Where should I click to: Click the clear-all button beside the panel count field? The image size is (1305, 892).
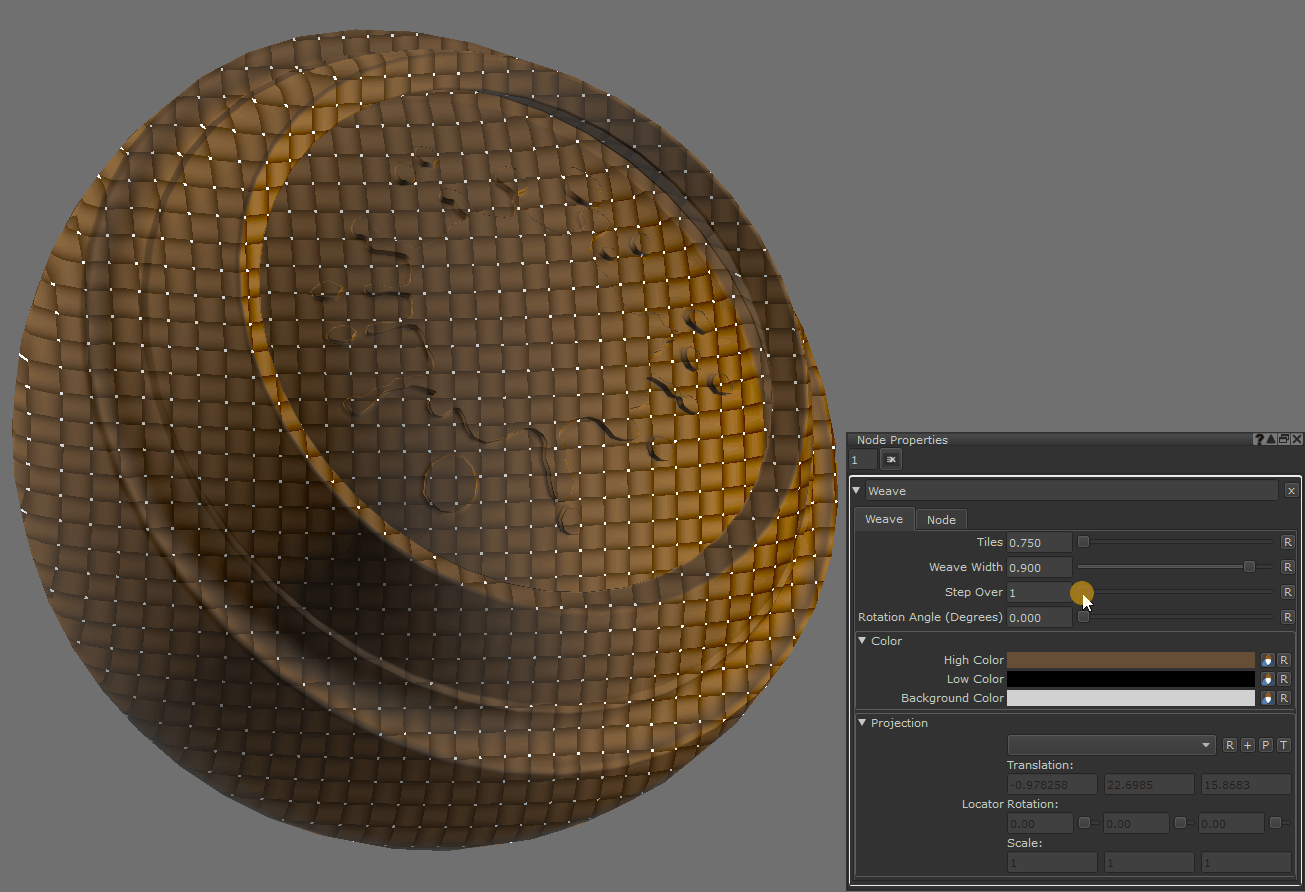point(890,459)
